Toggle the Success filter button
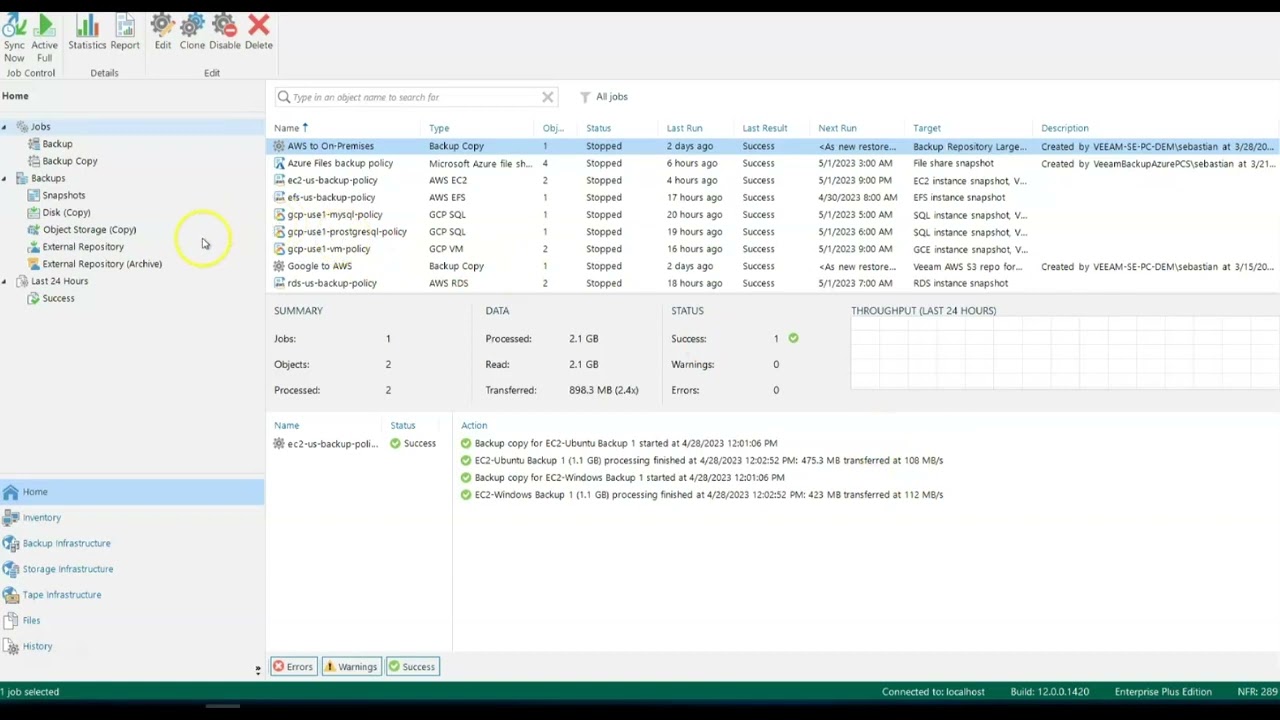Image resolution: width=1280 pixels, height=720 pixels. click(412, 667)
